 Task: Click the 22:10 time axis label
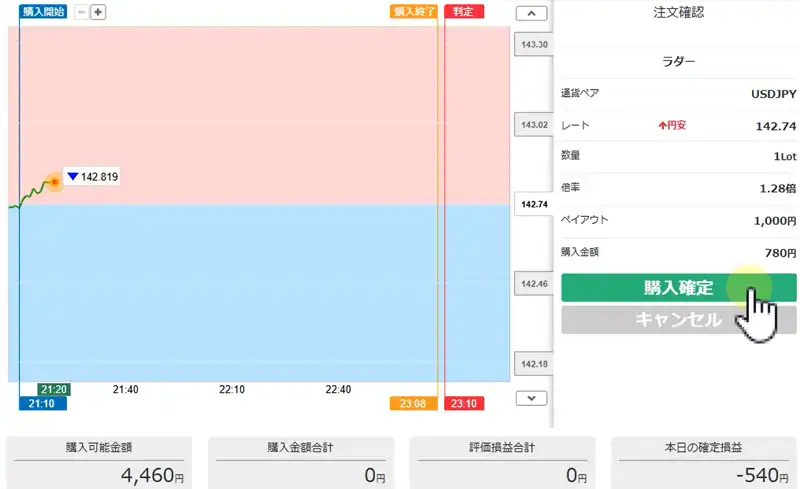232,389
